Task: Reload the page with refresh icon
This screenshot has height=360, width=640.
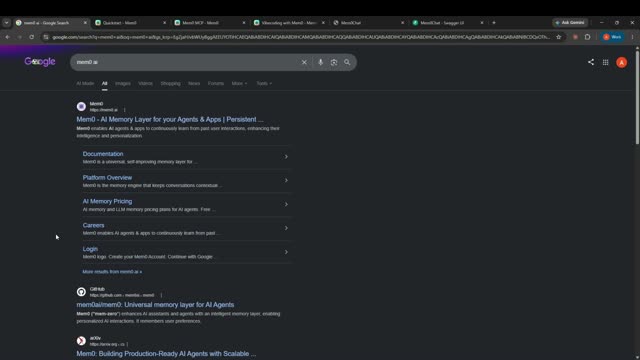Action: tap(31, 37)
